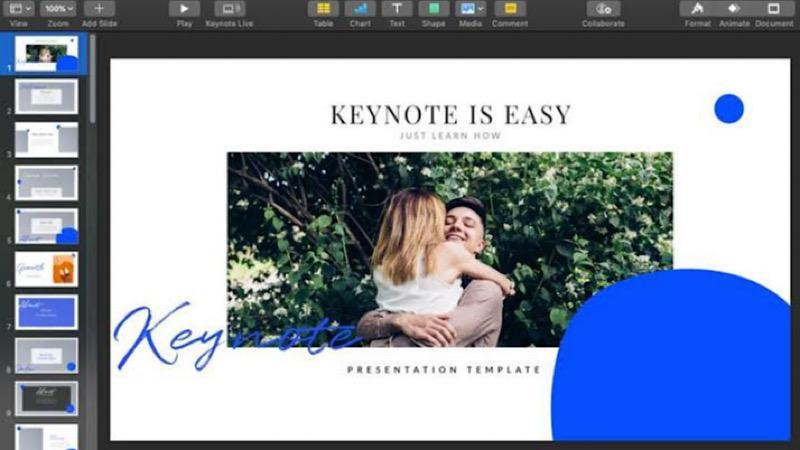800x450 pixels.
Task: Add a Text box
Action: point(397,9)
